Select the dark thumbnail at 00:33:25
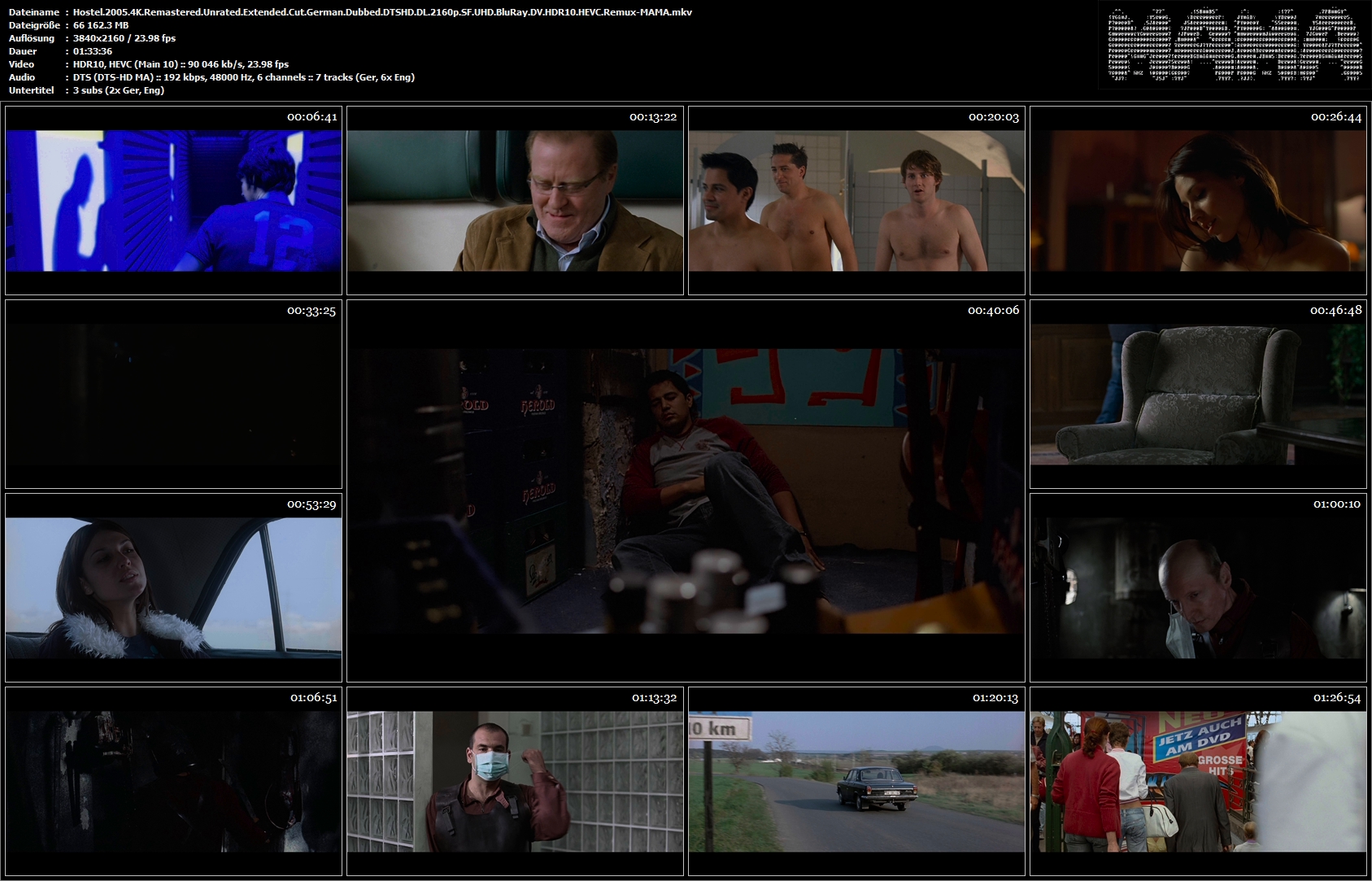Image resolution: width=1372 pixels, height=881 pixels. (x=173, y=394)
